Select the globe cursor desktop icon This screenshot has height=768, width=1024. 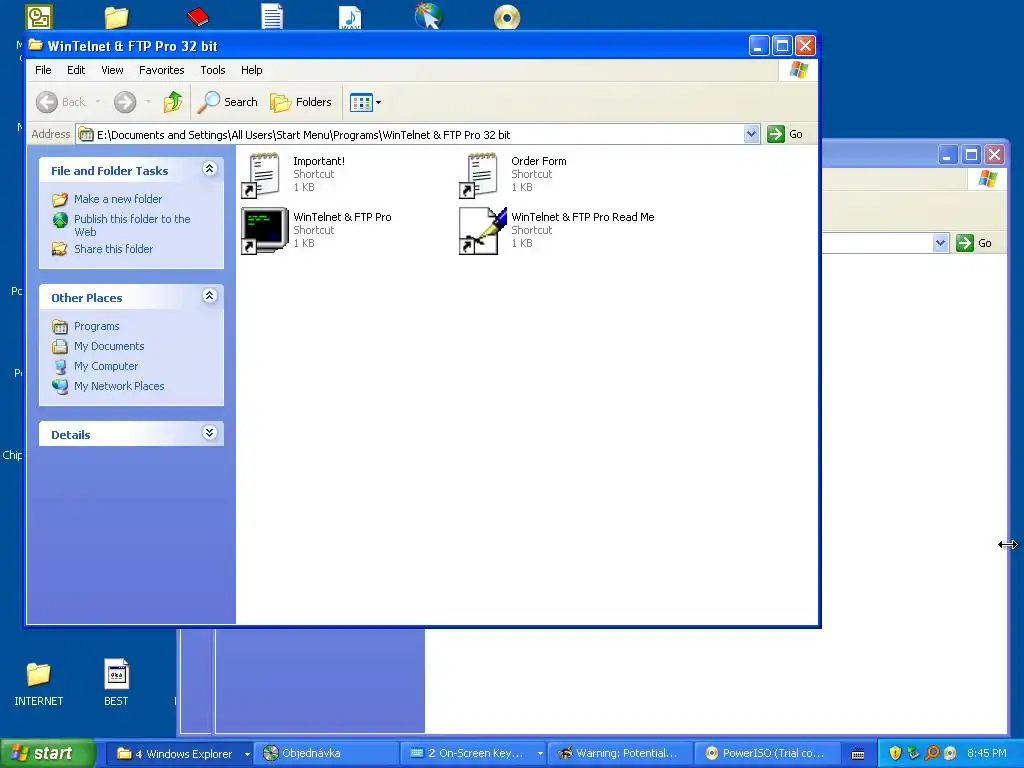pyautogui.click(x=428, y=16)
